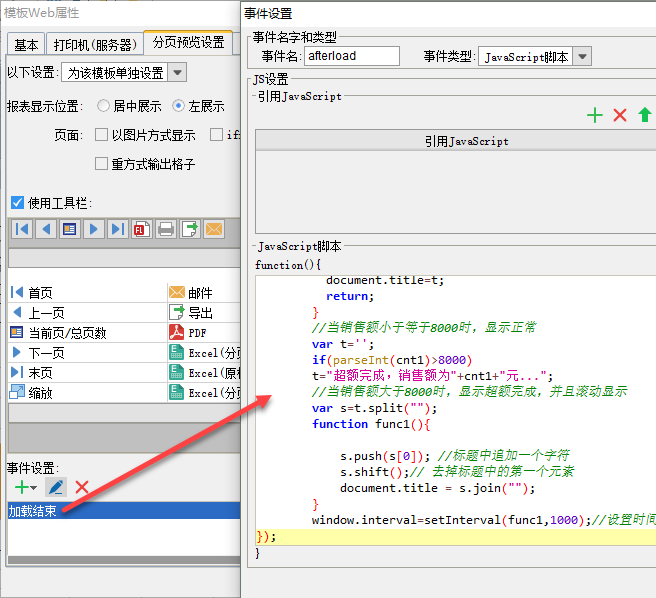This screenshot has width=656, height=598.
Task: Click the red X to delete event
Action: point(82,487)
